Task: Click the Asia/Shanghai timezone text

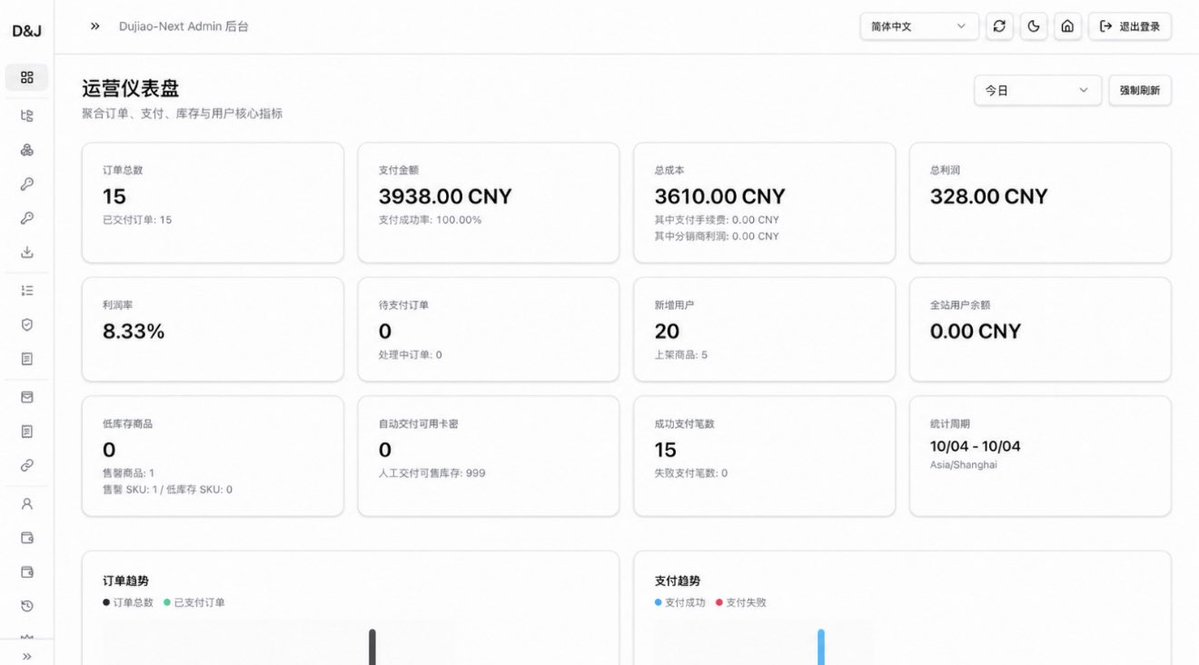Action: (x=963, y=465)
